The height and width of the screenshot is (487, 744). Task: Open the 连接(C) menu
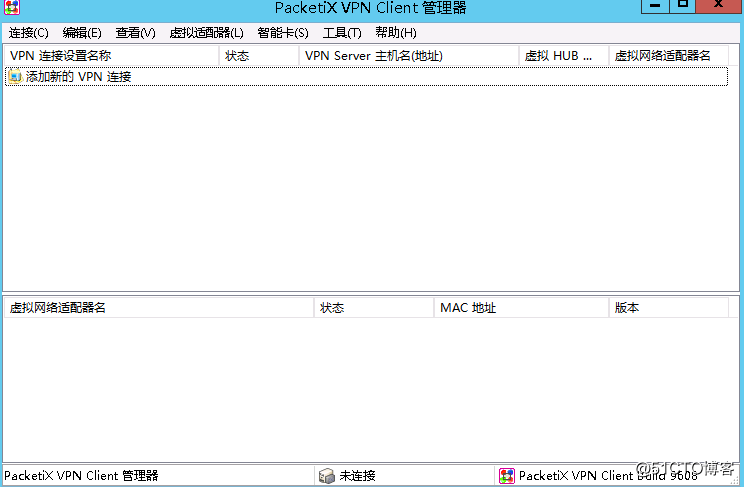pyautogui.click(x=28, y=33)
